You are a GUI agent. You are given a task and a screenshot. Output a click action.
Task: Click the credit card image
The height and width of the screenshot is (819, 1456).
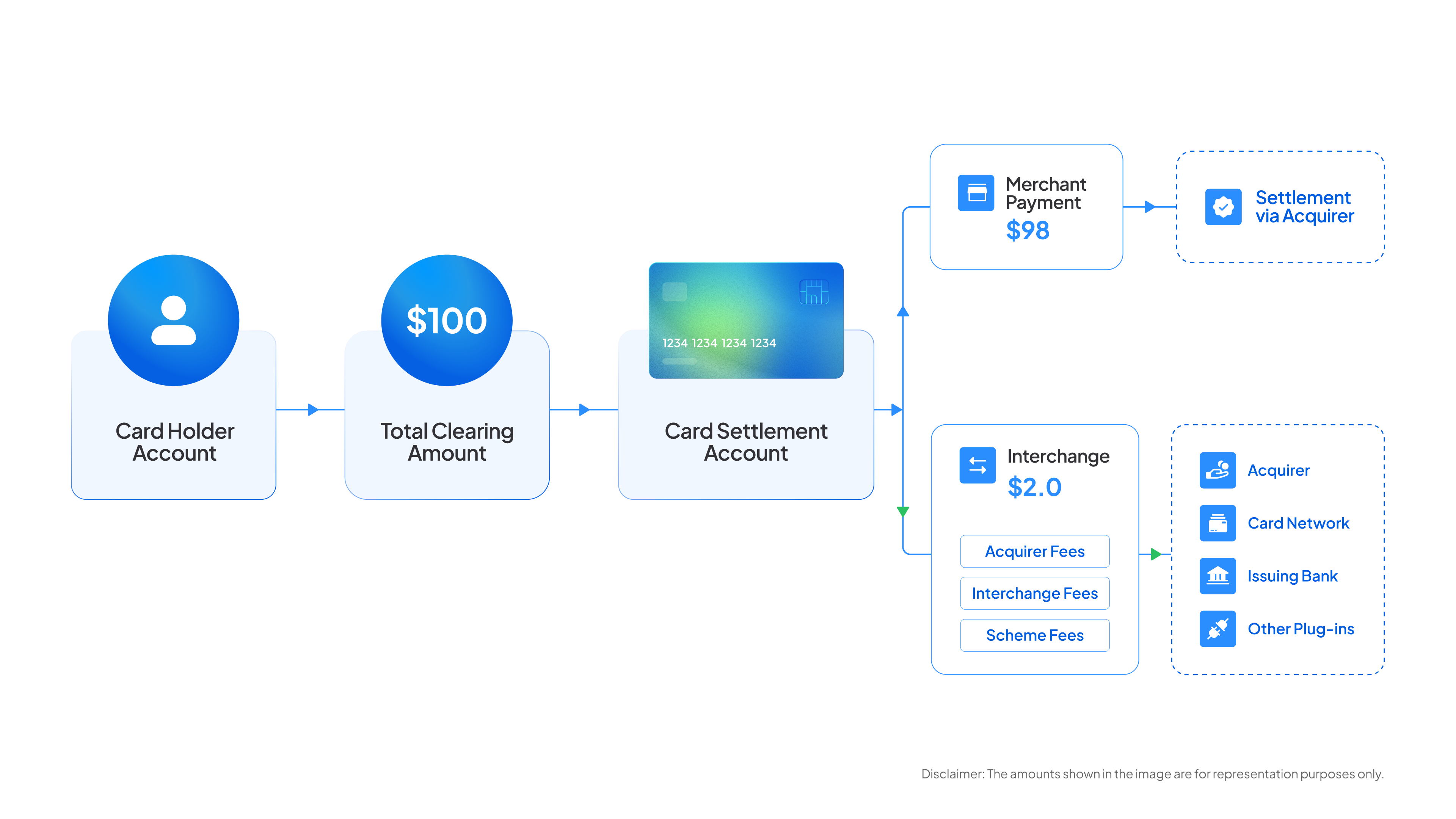click(x=745, y=320)
